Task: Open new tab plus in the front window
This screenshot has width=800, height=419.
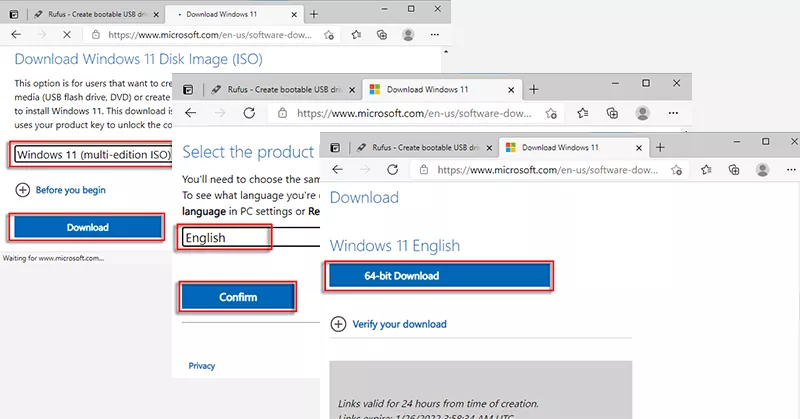Action: (x=659, y=147)
